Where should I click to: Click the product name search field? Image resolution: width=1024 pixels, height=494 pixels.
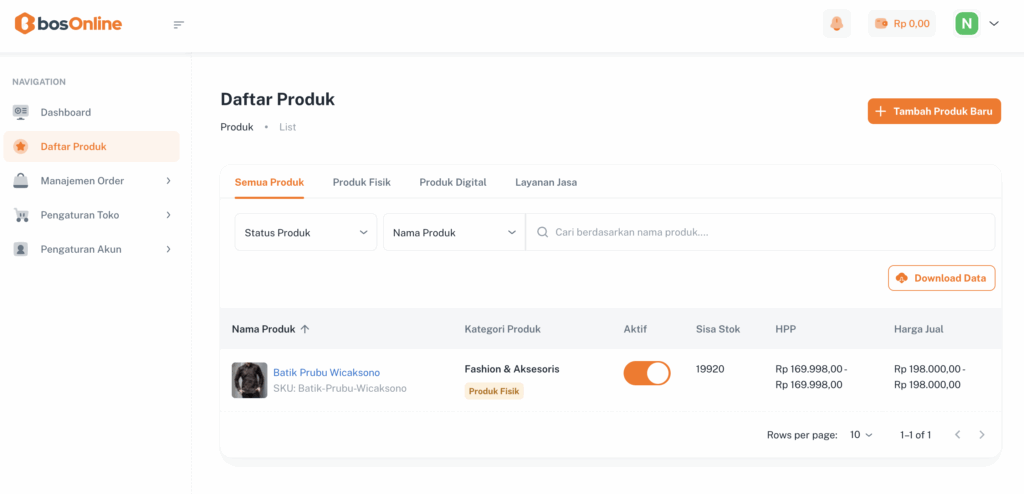(760, 232)
